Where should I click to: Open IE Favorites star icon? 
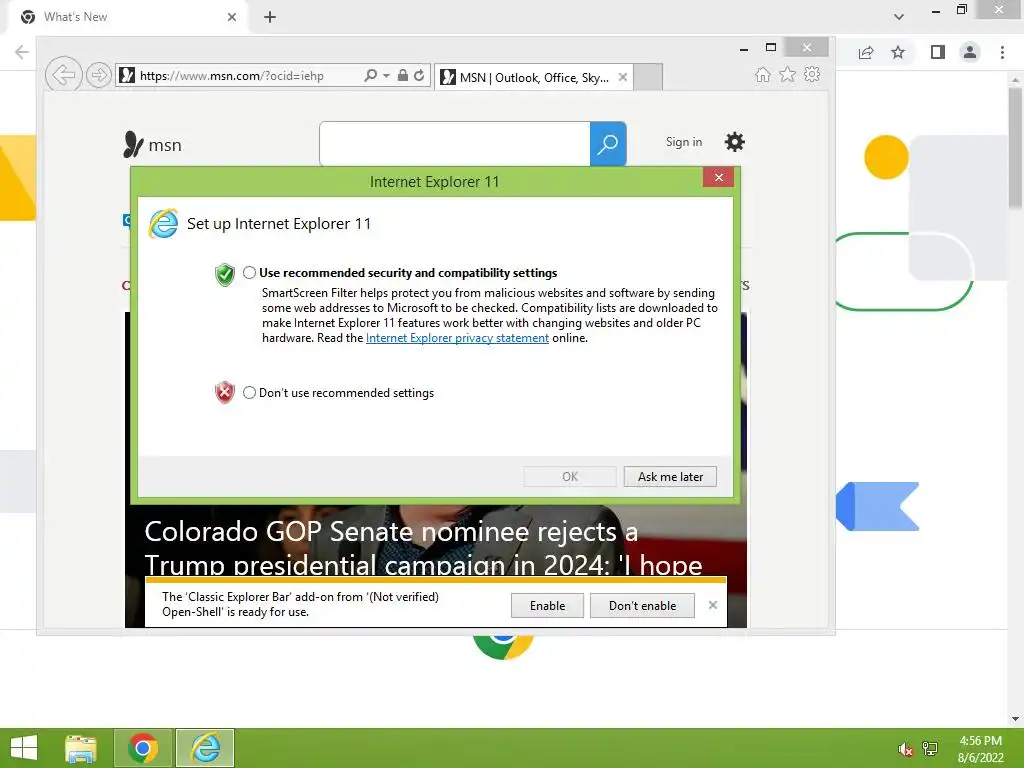click(788, 74)
